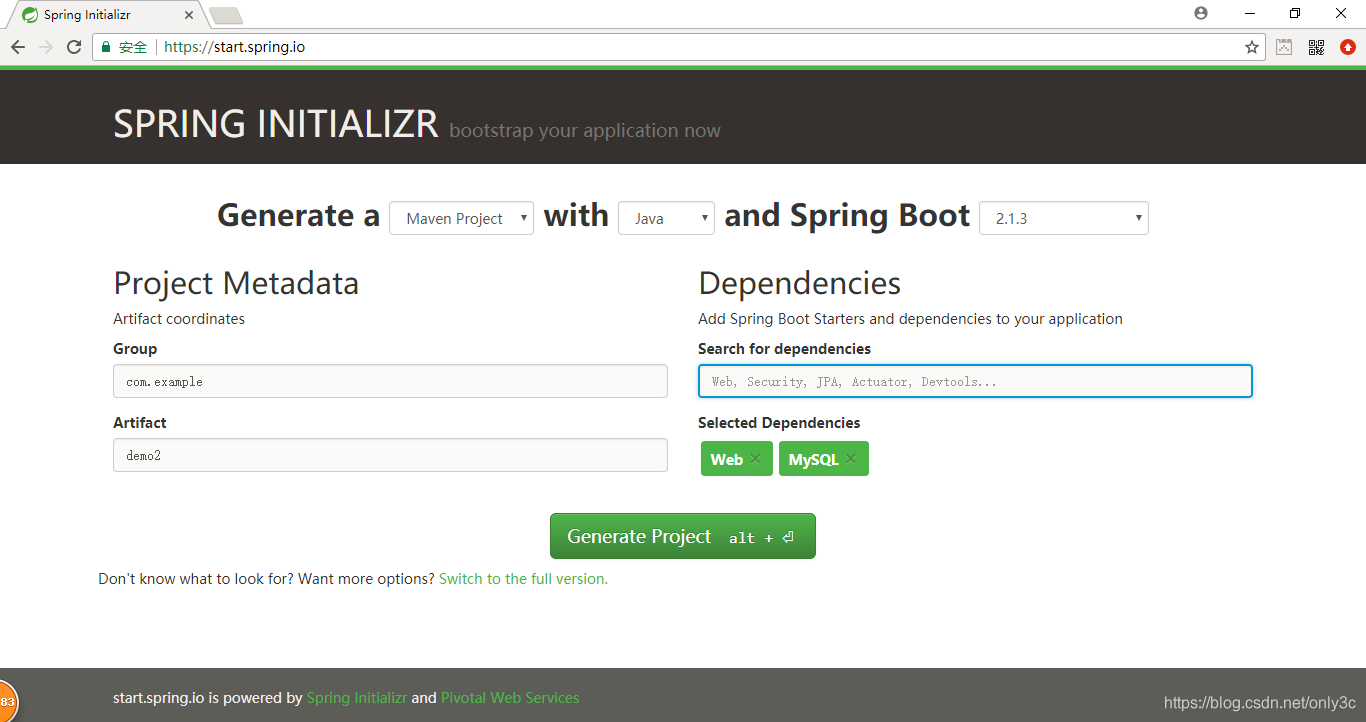Viewport: 1366px width, 722px height.
Task: Click the Dependencies heading
Action: pos(800,283)
